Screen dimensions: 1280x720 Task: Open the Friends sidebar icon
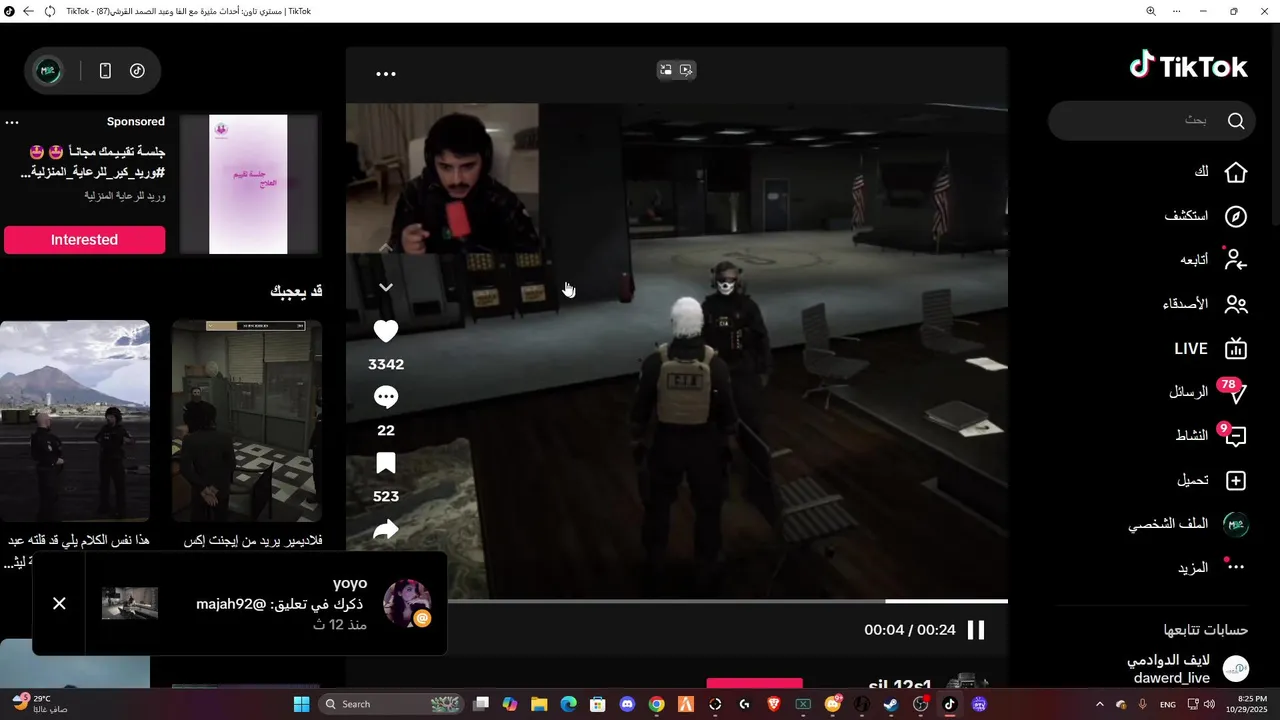(x=1236, y=304)
